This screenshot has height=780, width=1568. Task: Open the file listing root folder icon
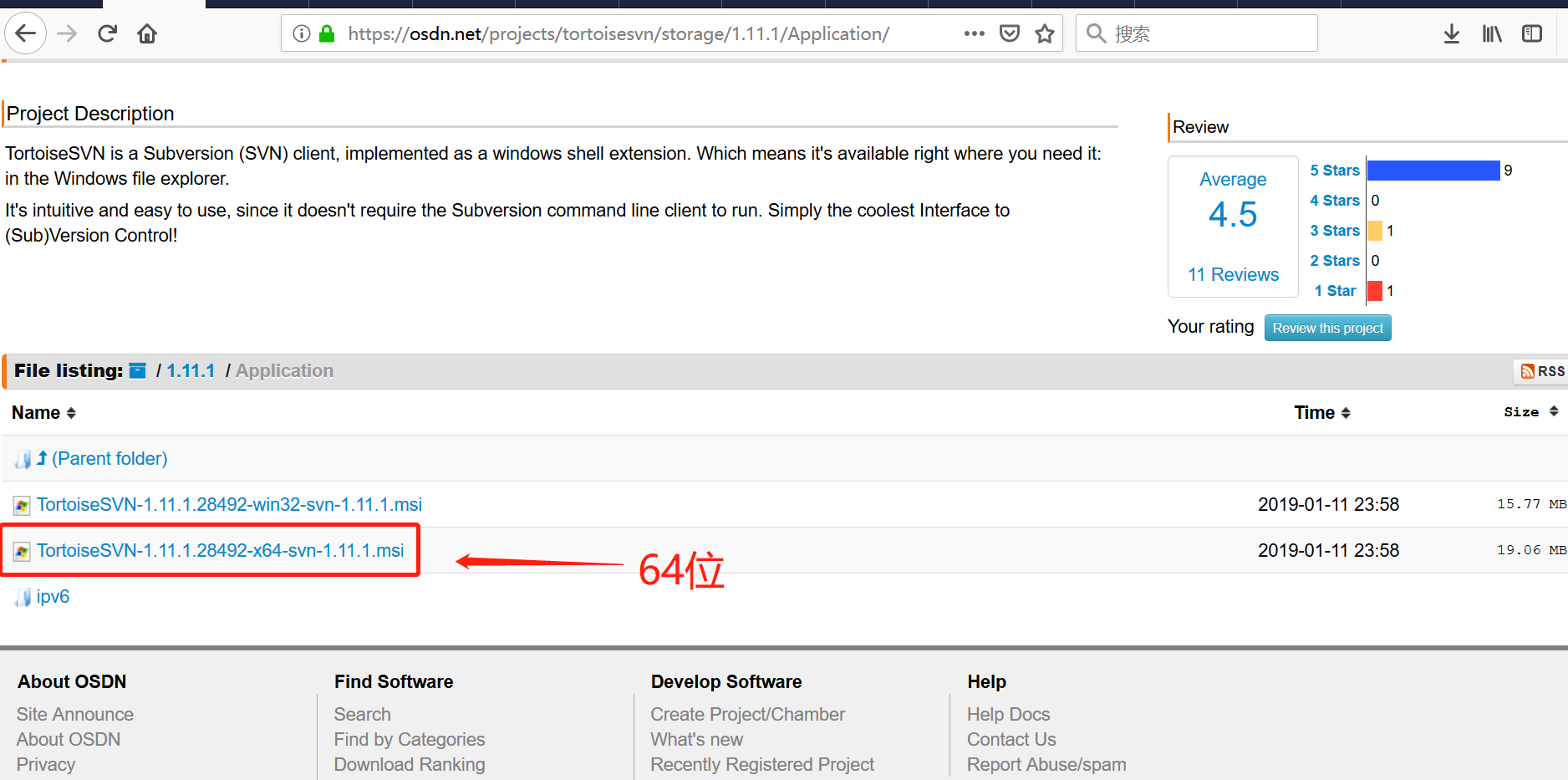(138, 370)
